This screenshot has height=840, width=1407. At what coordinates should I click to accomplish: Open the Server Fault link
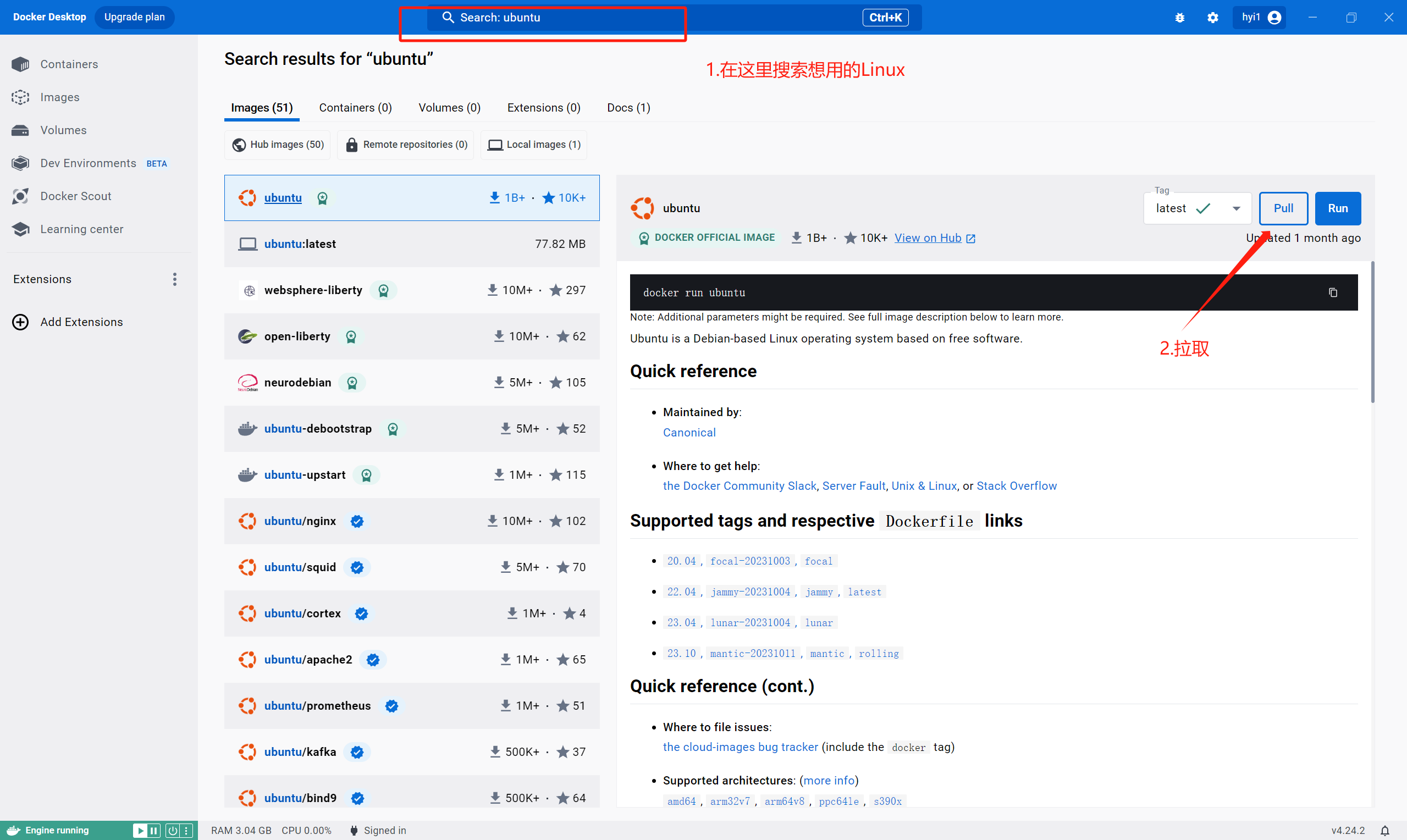pyautogui.click(x=853, y=486)
